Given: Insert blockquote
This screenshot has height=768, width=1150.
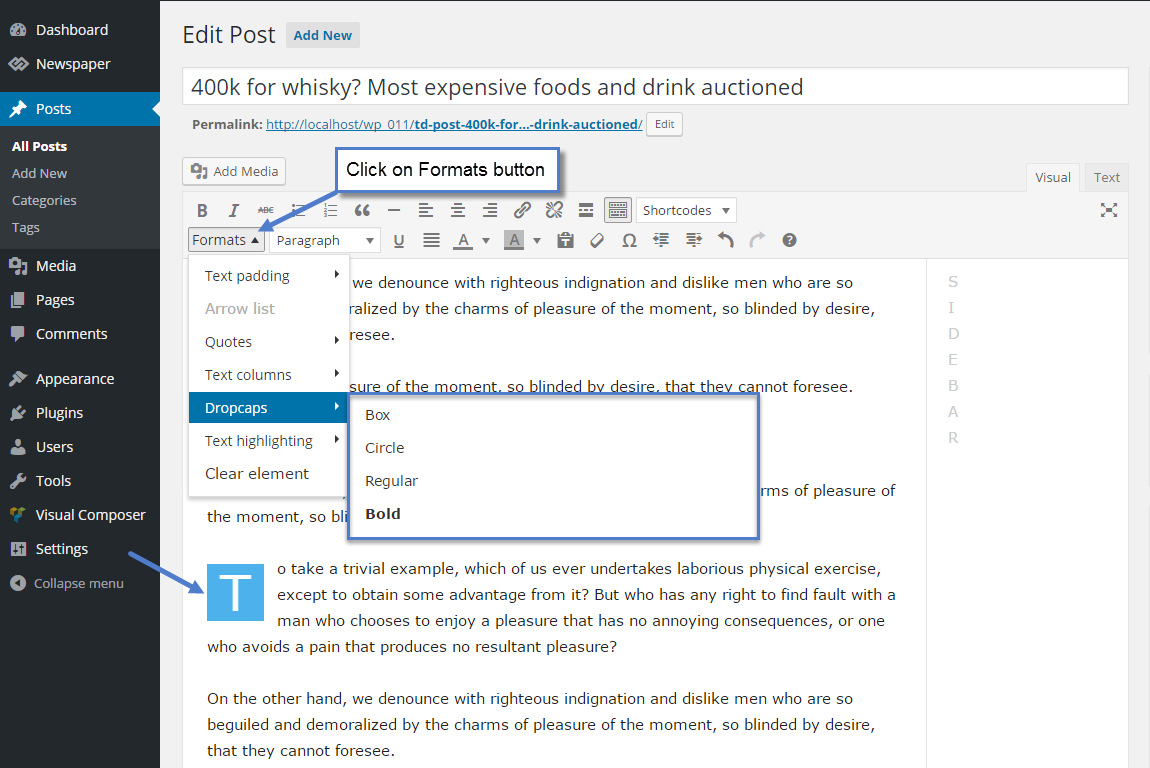Looking at the screenshot, I should click(x=362, y=211).
